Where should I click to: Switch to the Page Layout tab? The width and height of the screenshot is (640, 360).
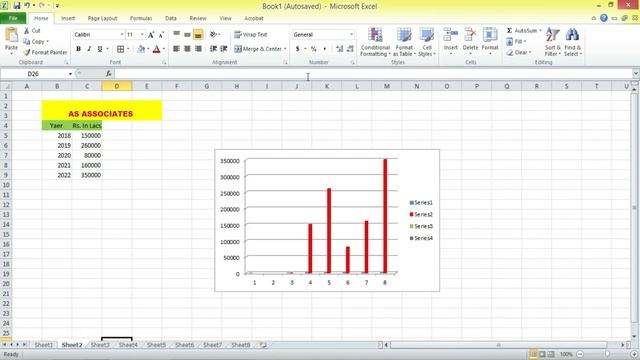click(x=102, y=18)
